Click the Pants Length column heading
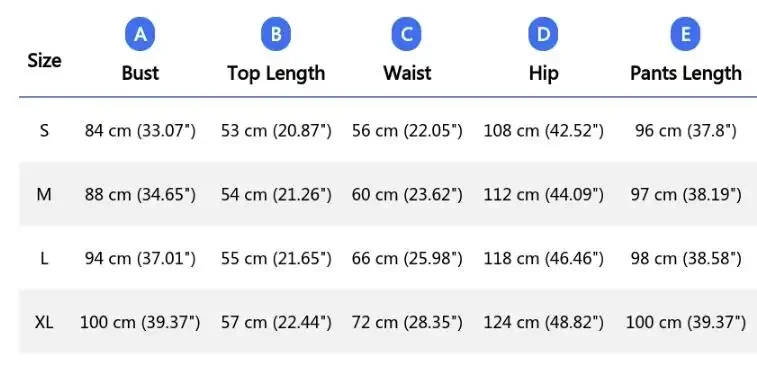This screenshot has width=757, height=374. 686,74
